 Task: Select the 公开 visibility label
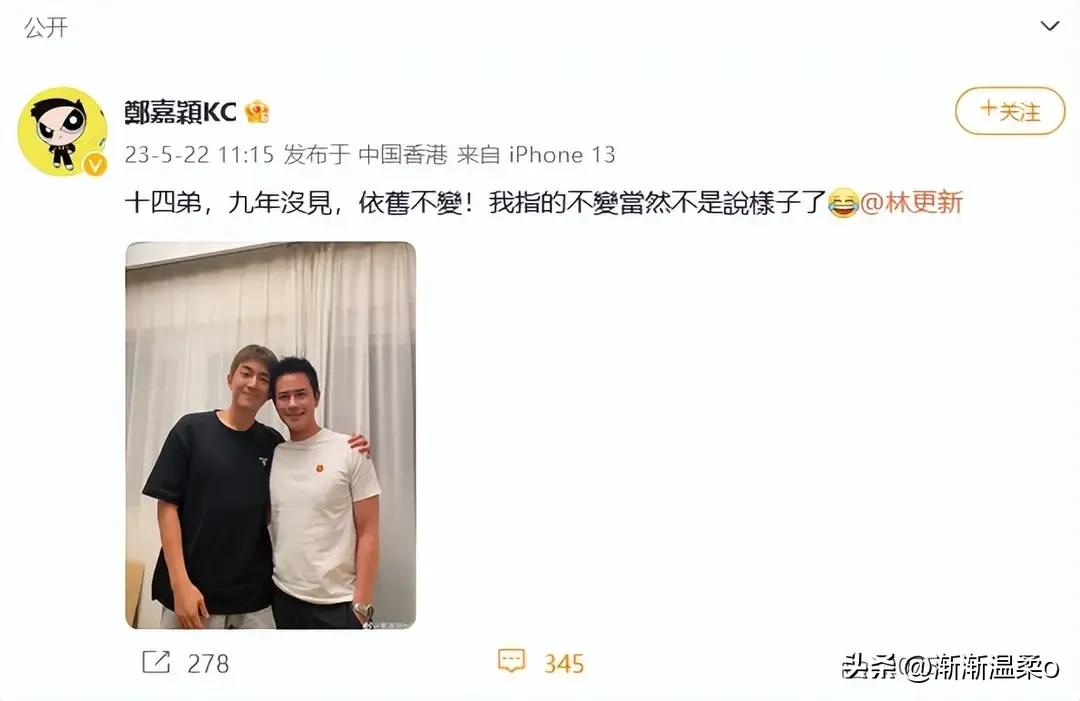pyautogui.click(x=46, y=28)
